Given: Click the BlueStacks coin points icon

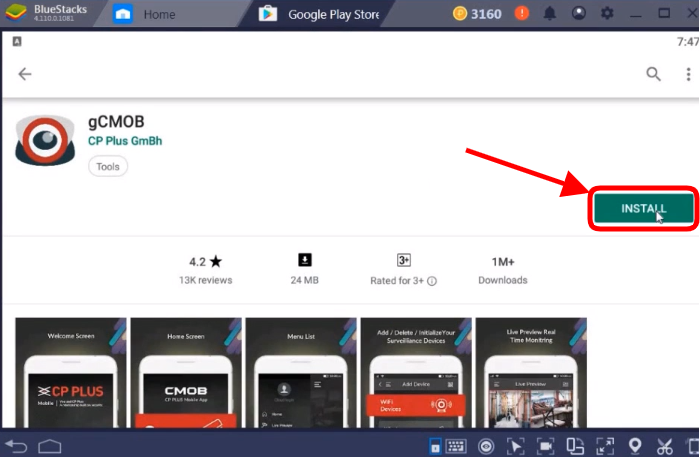Looking at the screenshot, I should [x=460, y=13].
